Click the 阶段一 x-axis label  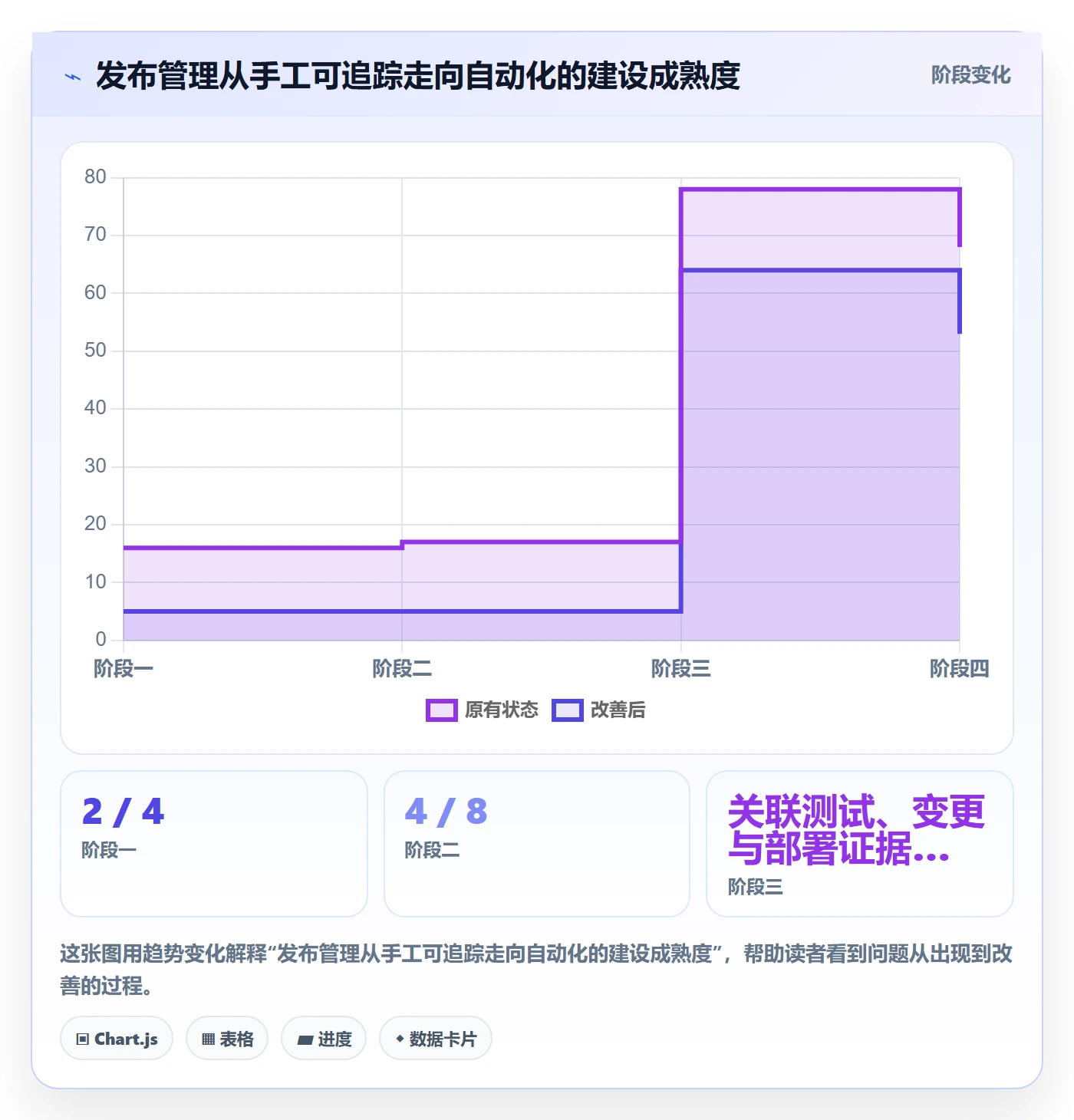pos(124,669)
